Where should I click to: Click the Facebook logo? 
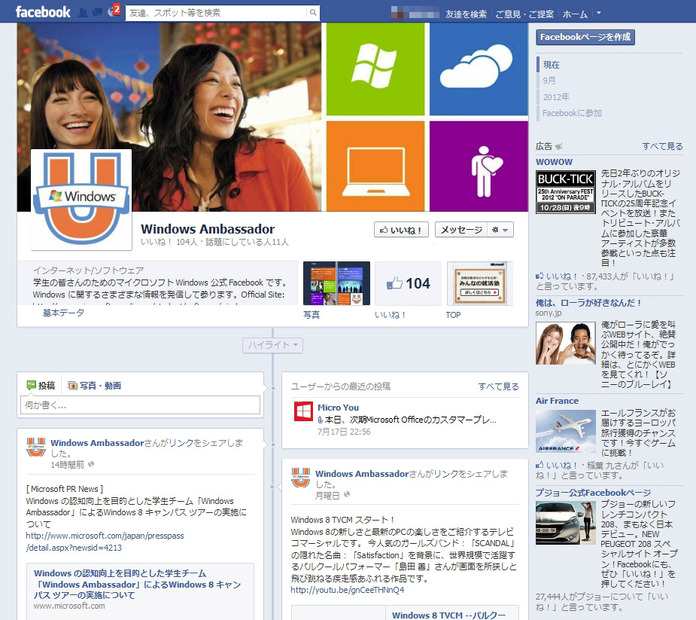(x=43, y=12)
